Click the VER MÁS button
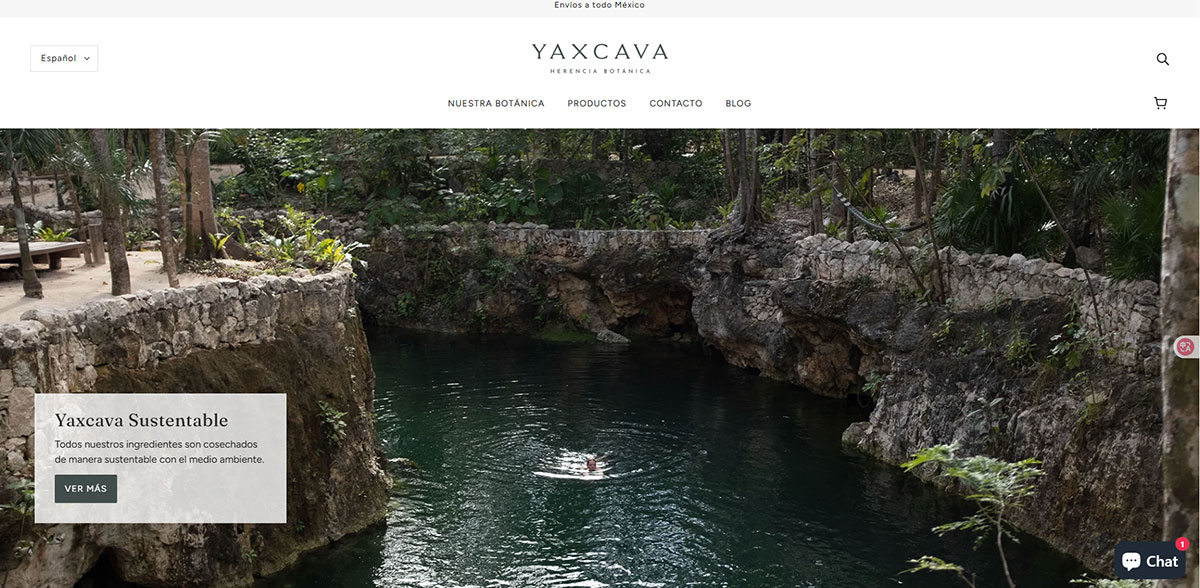This screenshot has height=588, width=1200. pos(86,489)
